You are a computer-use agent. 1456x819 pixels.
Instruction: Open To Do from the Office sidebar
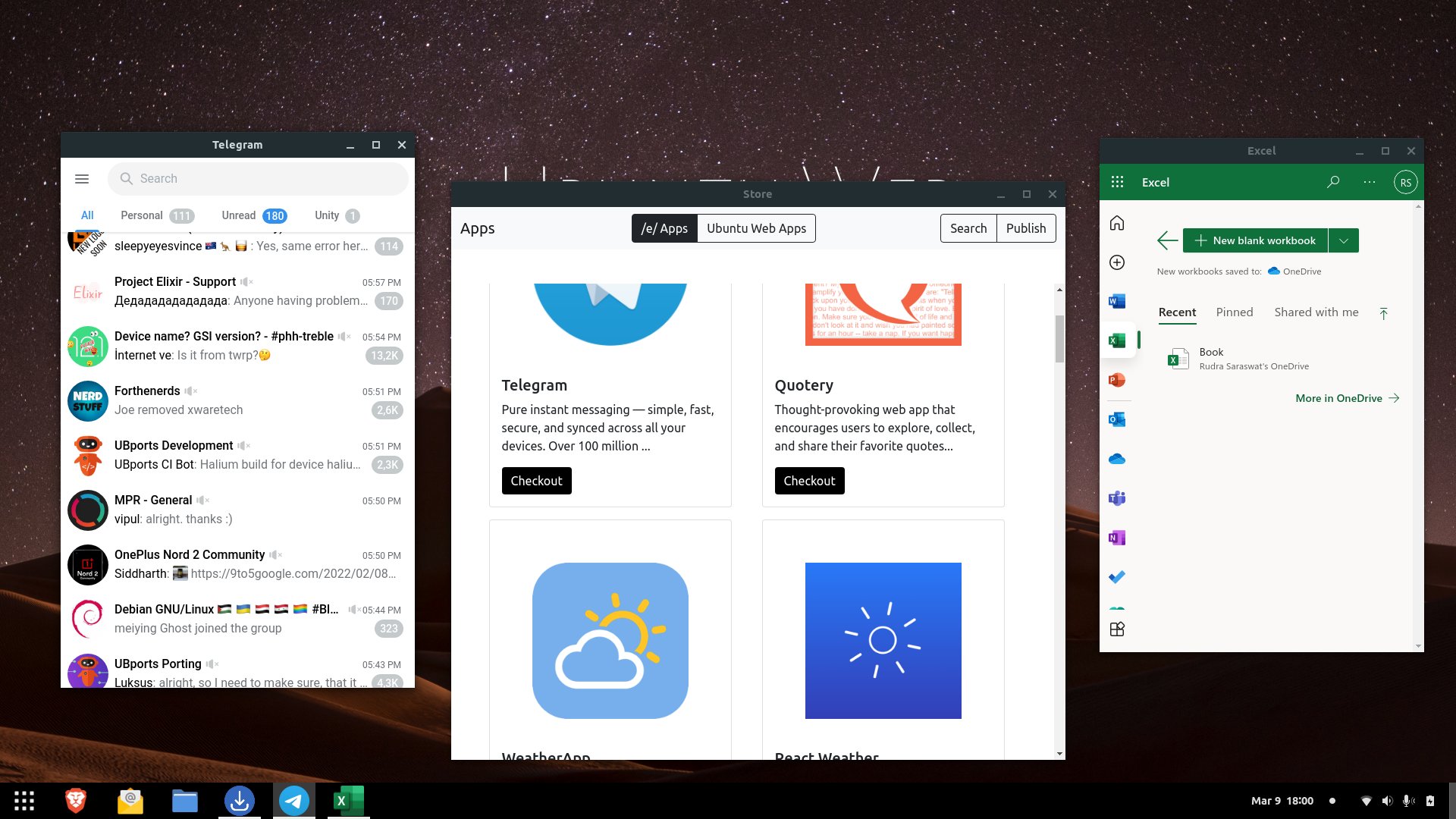[1117, 578]
